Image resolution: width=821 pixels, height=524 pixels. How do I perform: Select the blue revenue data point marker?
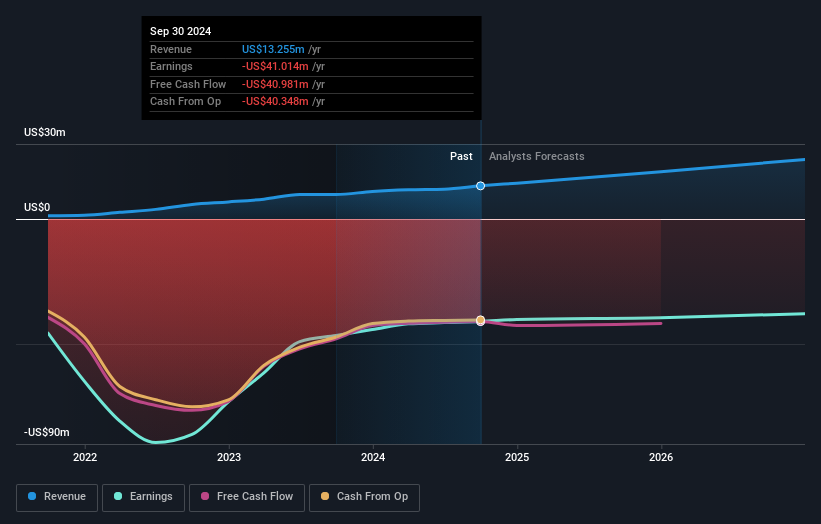pyautogui.click(x=480, y=186)
